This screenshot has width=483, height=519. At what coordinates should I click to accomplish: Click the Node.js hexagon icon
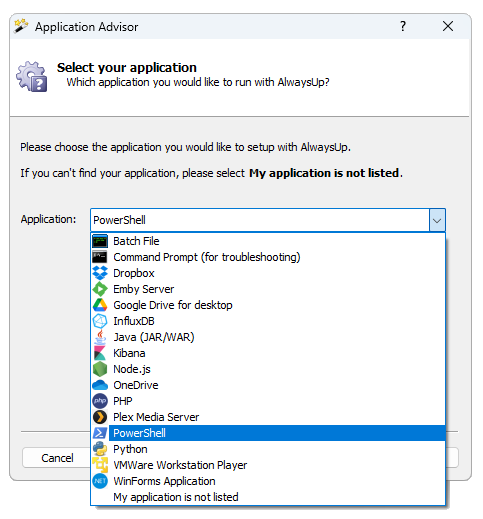click(100, 369)
